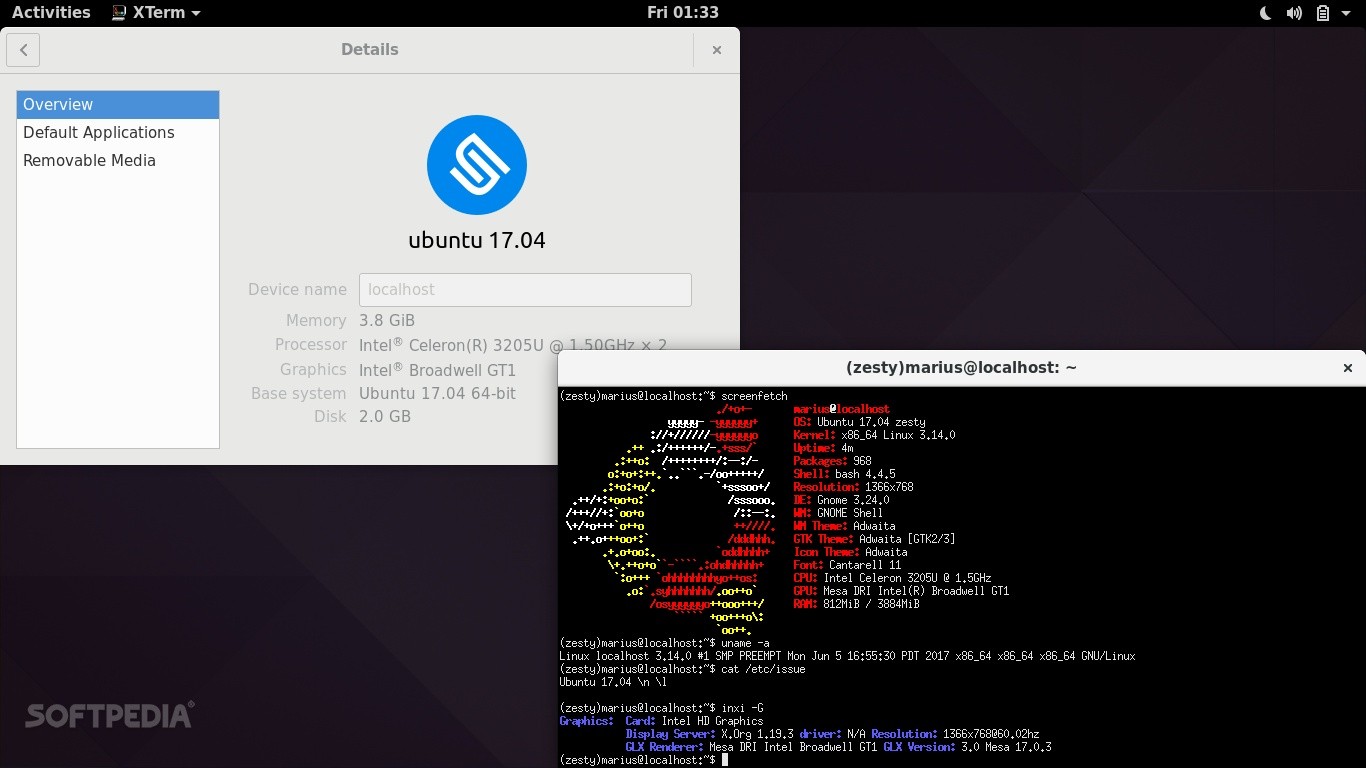Viewport: 1366px width, 768px height.
Task: Click the terminal title bar text
Action: click(961, 367)
